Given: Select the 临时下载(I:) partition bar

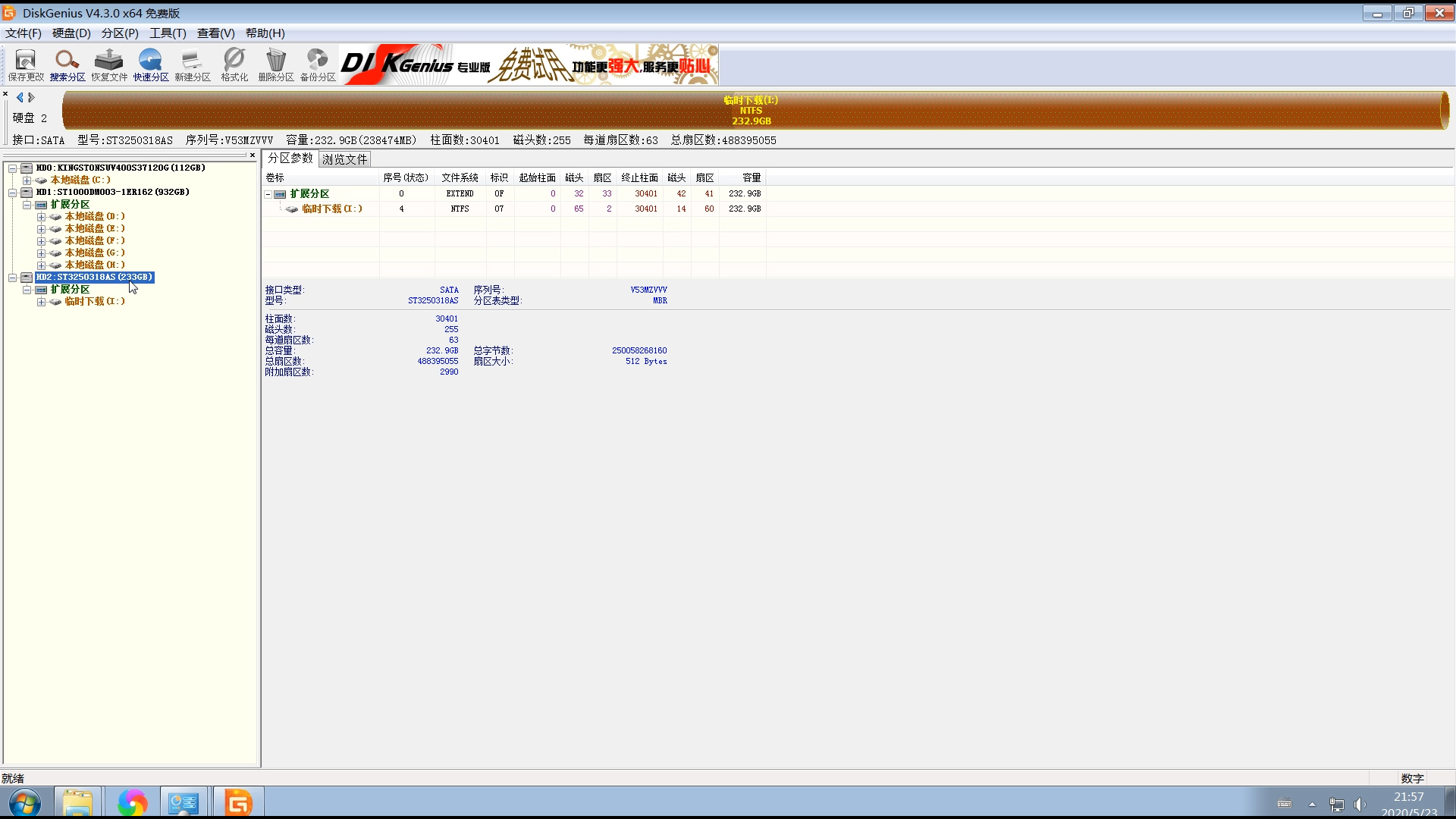Looking at the screenshot, I should coord(751,111).
